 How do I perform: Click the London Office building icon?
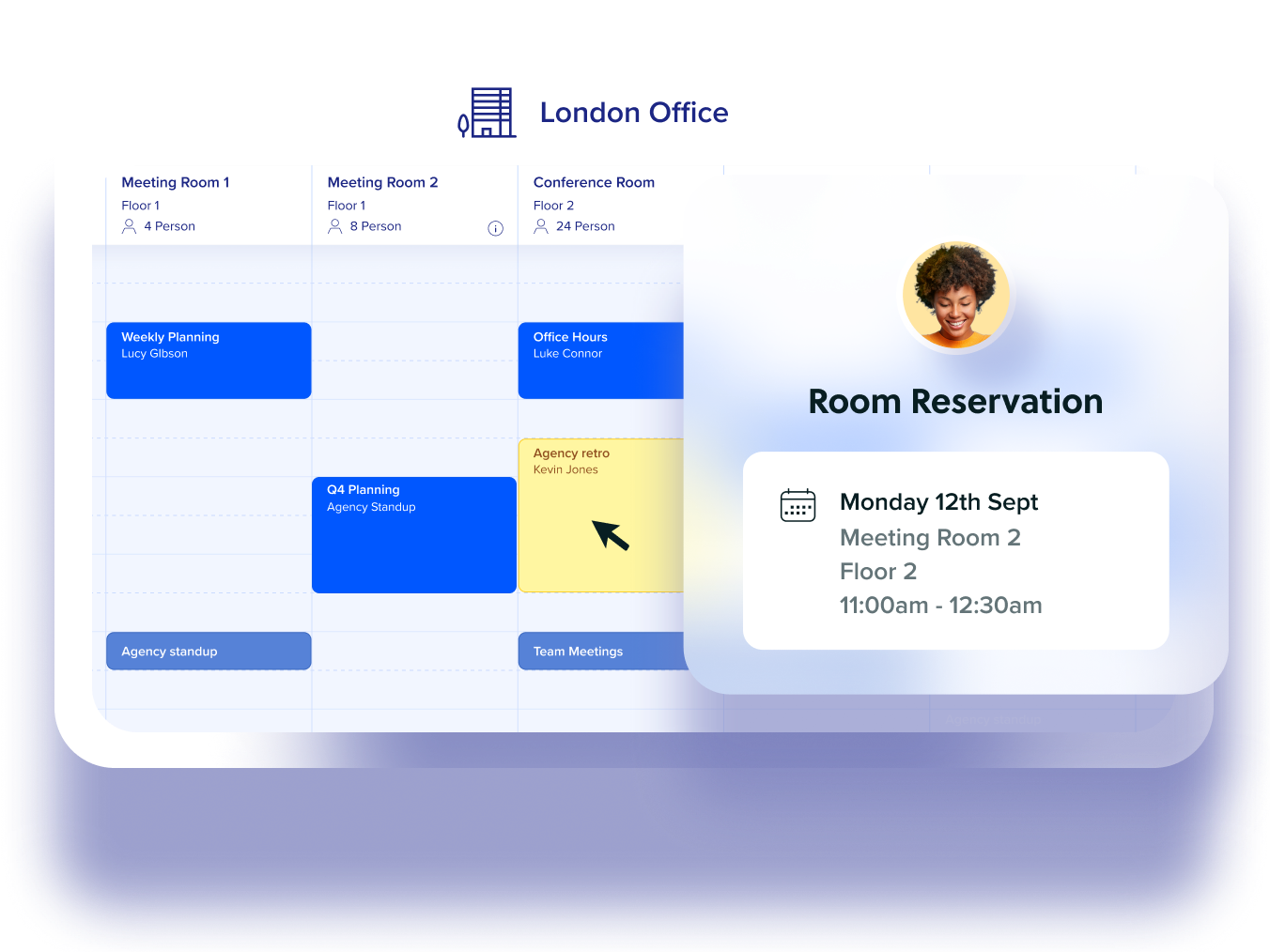coord(487,113)
